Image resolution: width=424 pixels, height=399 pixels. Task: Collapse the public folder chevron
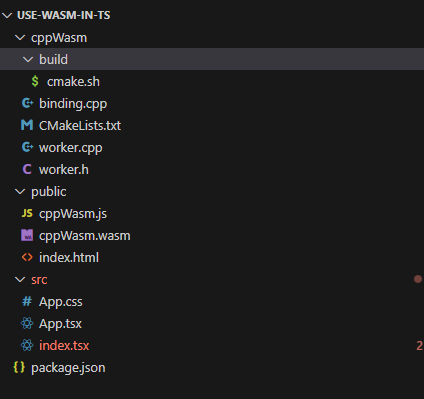(20, 192)
